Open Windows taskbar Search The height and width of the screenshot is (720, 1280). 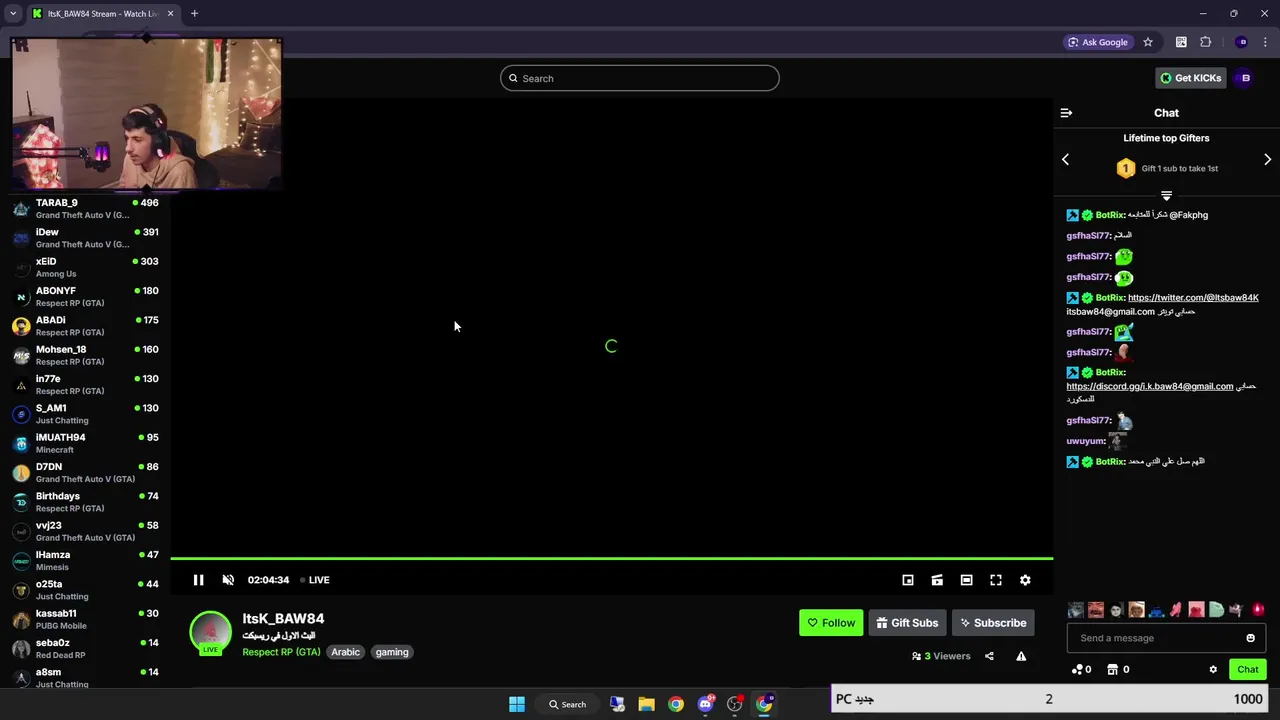click(567, 704)
